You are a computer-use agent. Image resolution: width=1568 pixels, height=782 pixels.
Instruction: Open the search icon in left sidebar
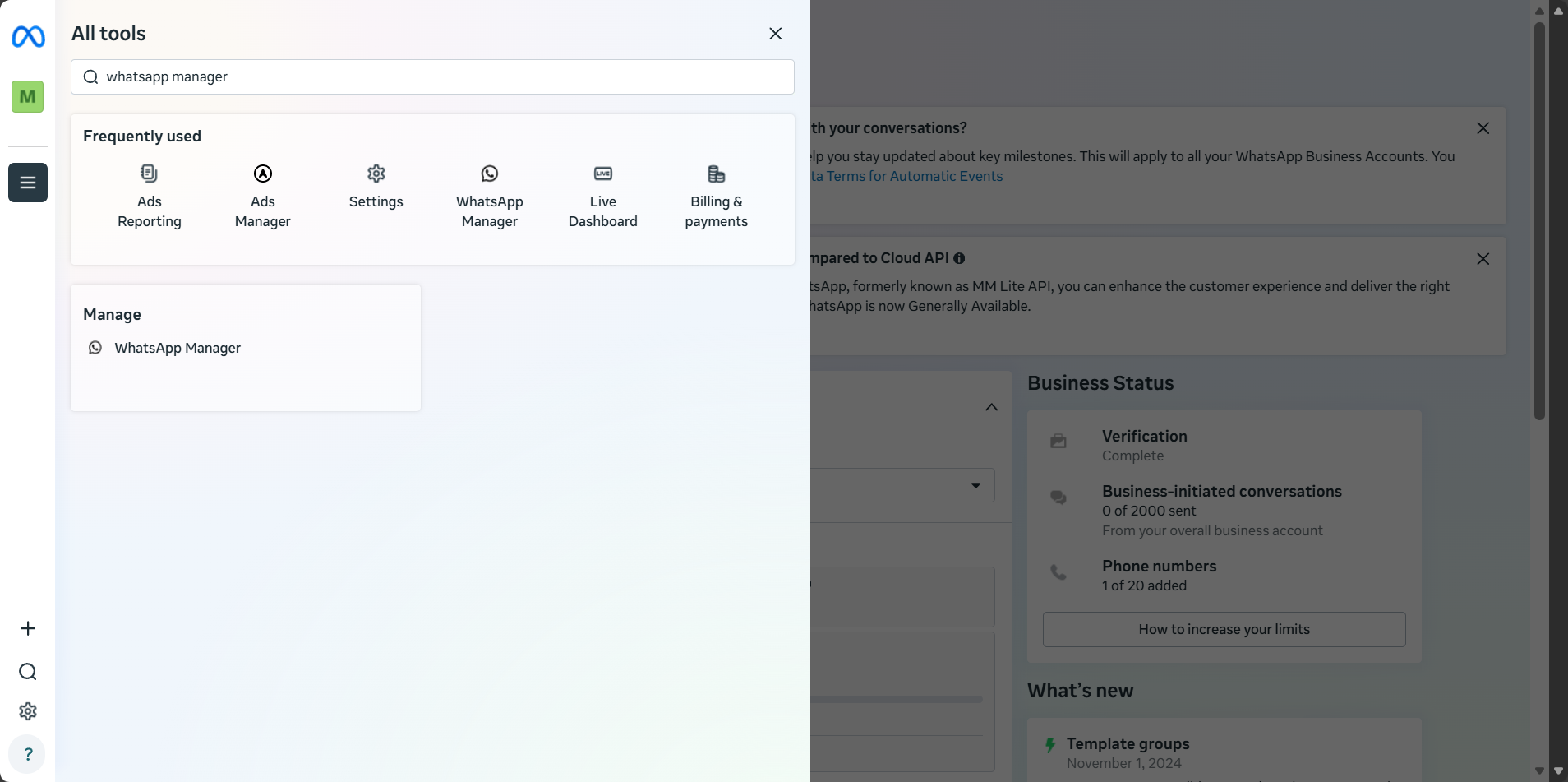[x=28, y=672]
